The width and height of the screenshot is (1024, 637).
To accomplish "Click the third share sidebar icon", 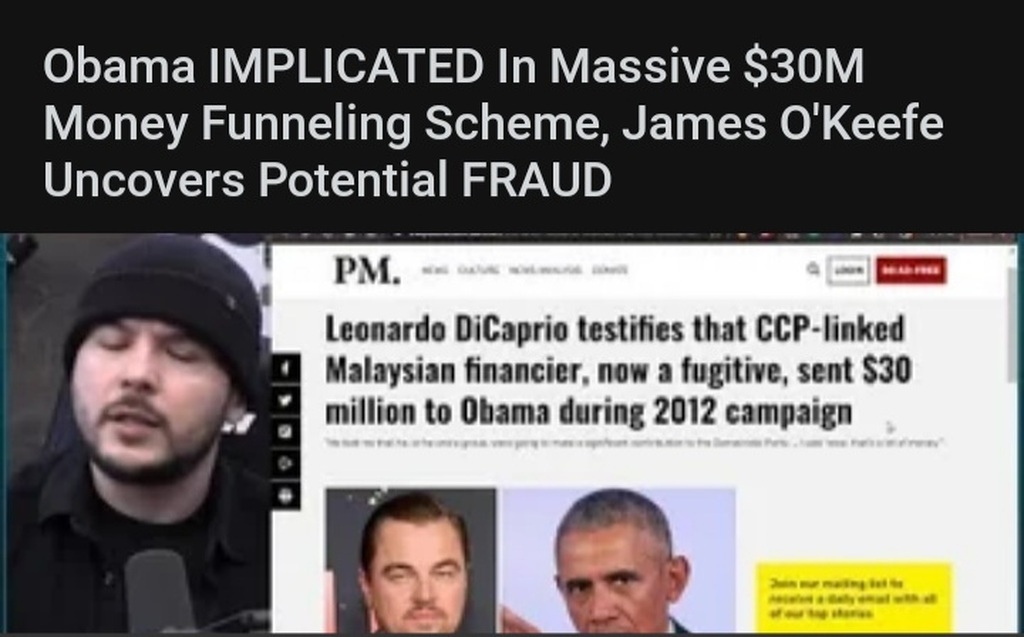I will 285,431.
